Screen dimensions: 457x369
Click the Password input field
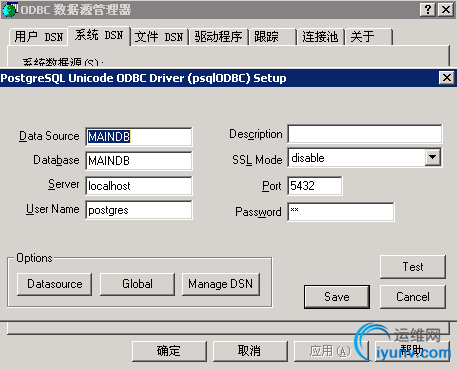point(341,211)
